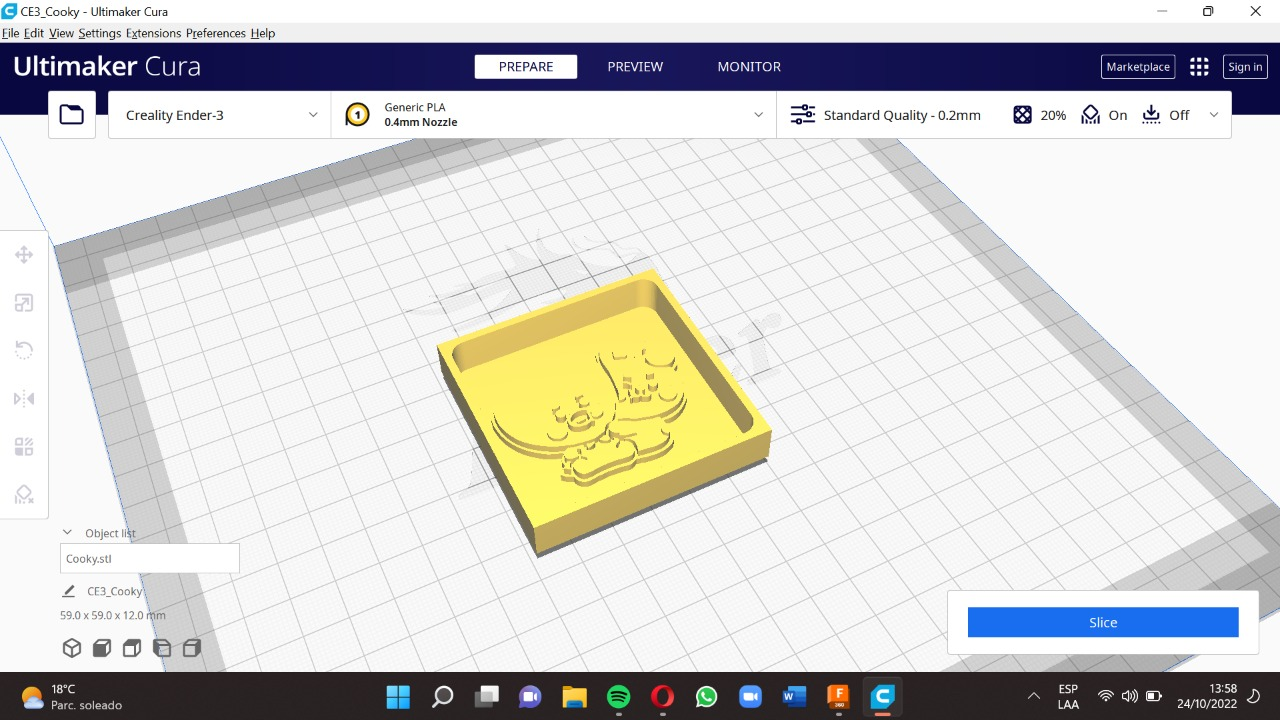The height and width of the screenshot is (720, 1280).
Task: Select the Mirror tool in left toolbar
Action: click(24, 399)
